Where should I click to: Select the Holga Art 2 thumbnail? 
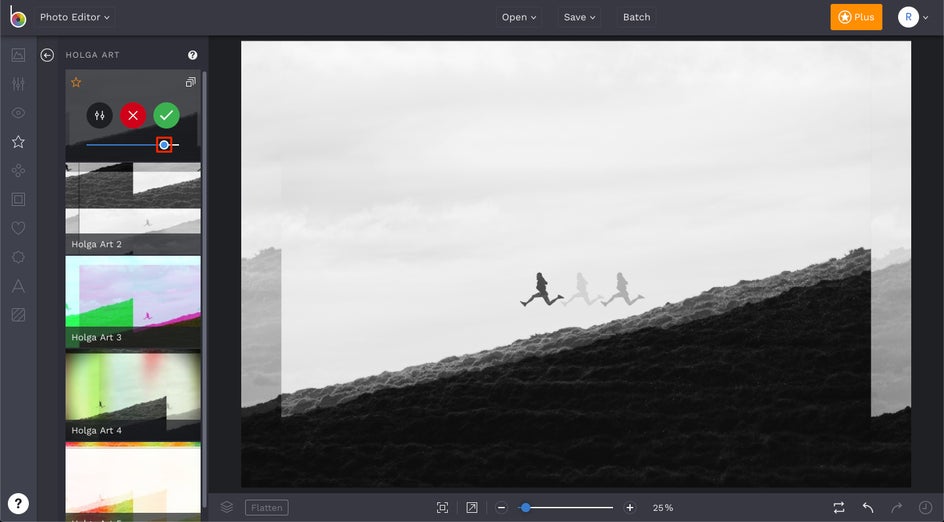(x=133, y=207)
